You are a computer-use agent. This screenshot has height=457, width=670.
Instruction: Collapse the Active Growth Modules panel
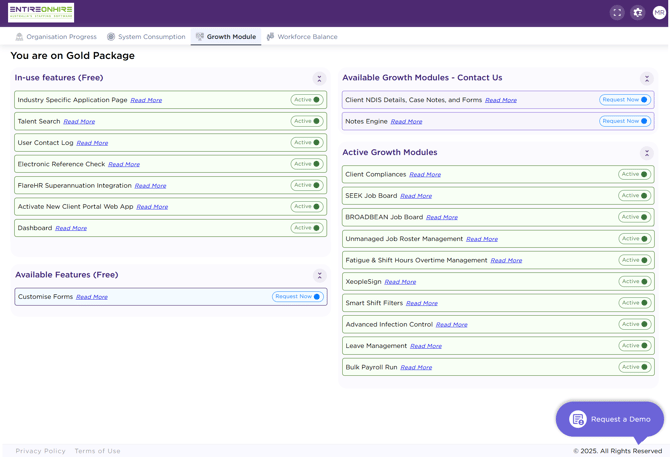pyautogui.click(x=647, y=153)
